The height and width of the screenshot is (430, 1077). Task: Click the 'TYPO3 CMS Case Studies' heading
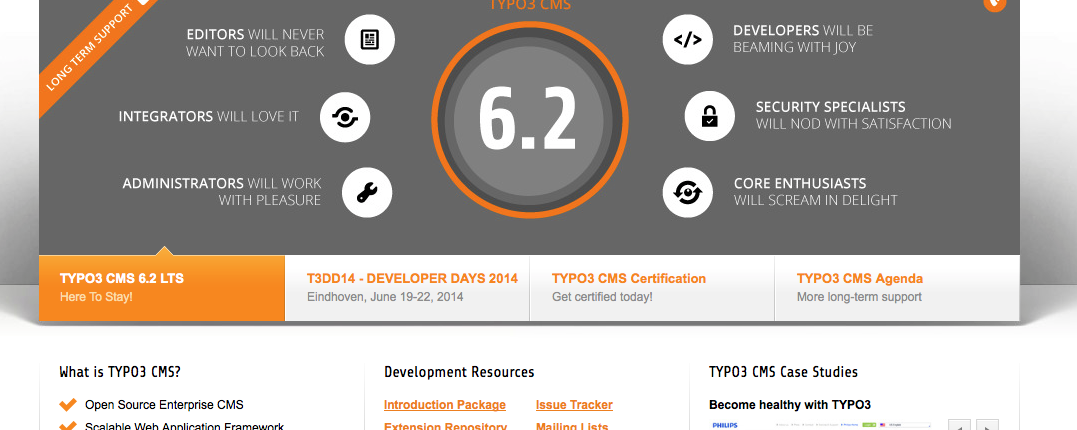click(x=783, y=372)
